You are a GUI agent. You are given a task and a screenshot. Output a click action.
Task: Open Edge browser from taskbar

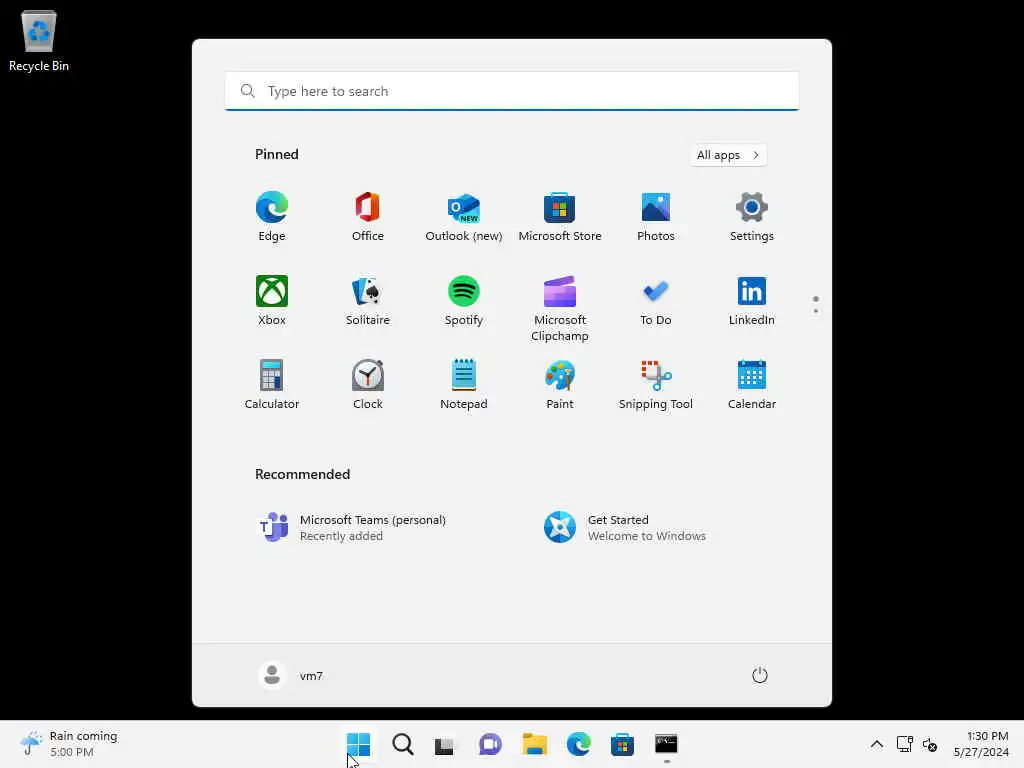(x=579, y=744)
